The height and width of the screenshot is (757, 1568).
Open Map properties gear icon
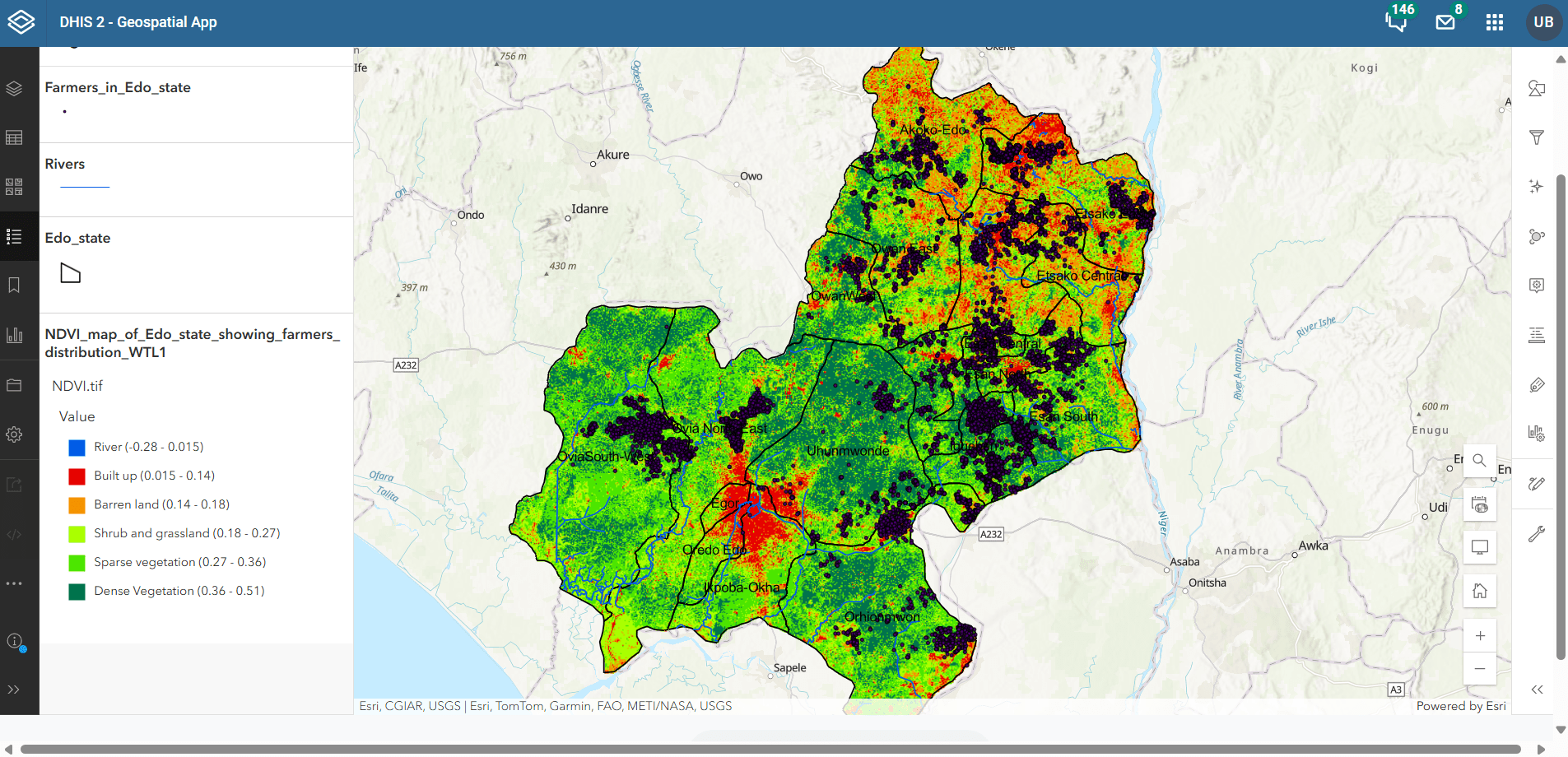point(15,434)
